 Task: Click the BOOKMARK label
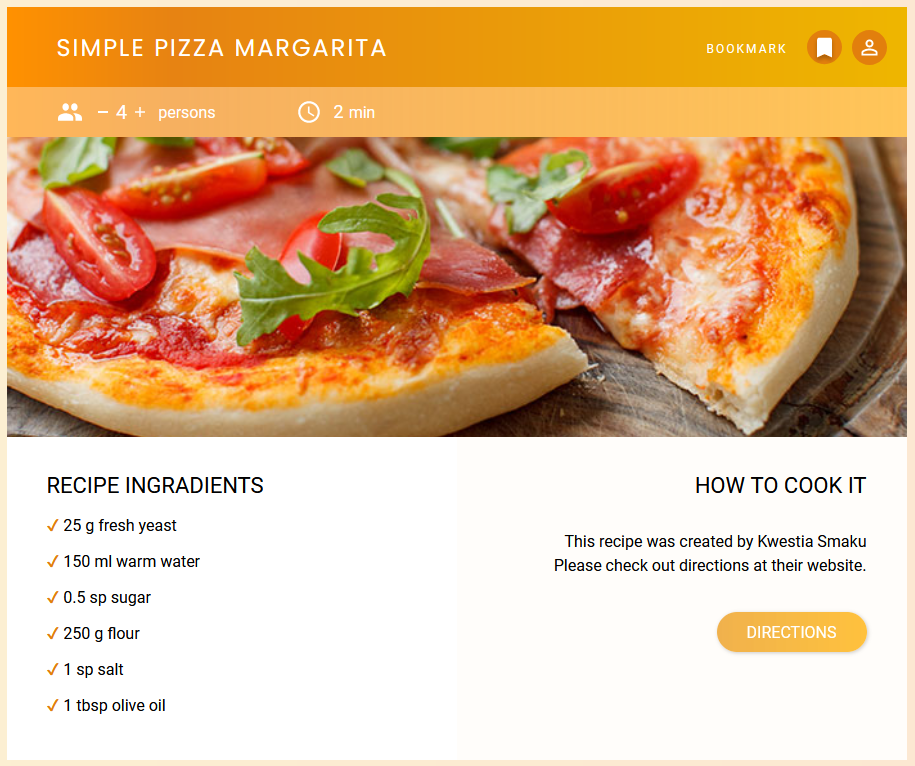(x=746, y=48)
